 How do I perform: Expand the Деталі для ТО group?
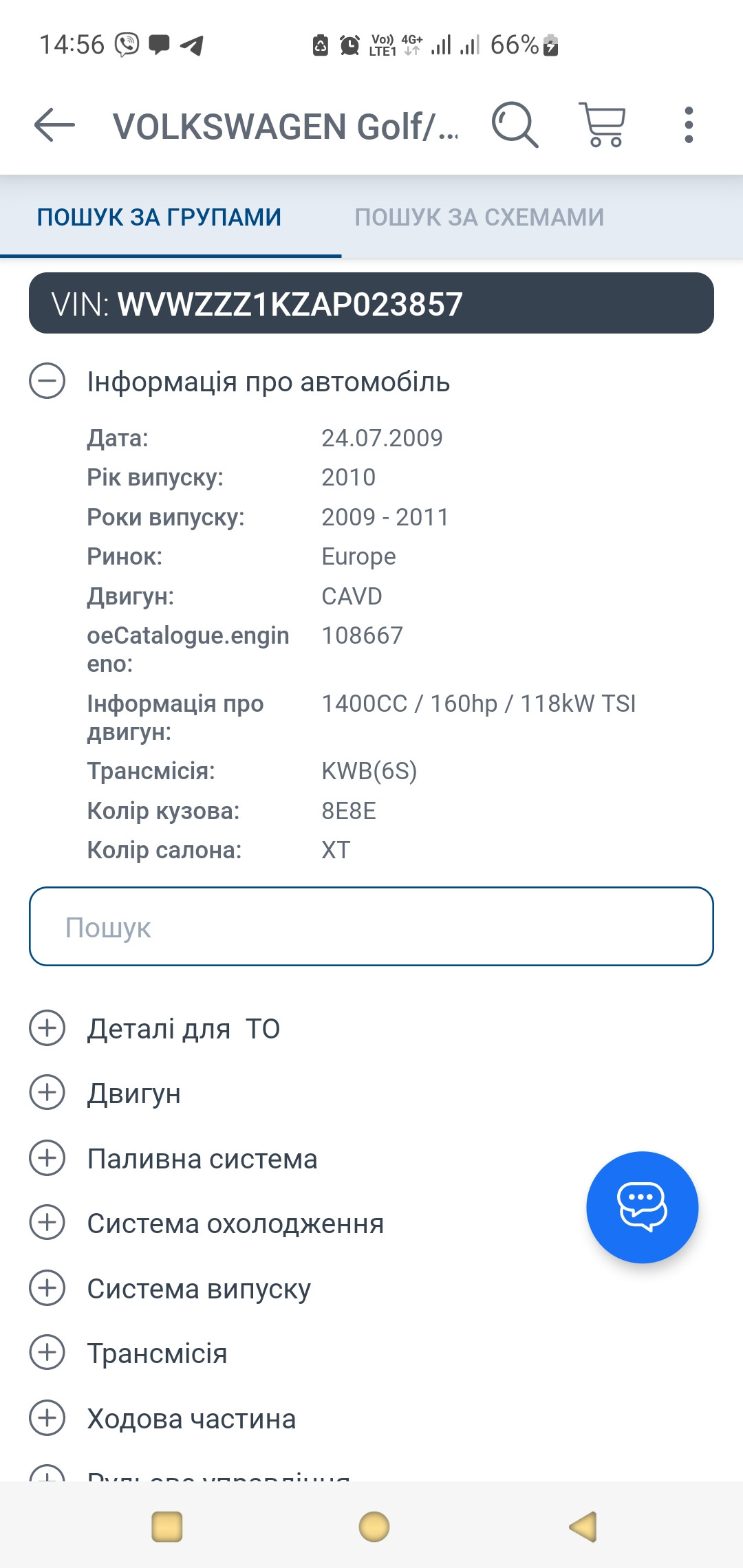(47, 1028)
